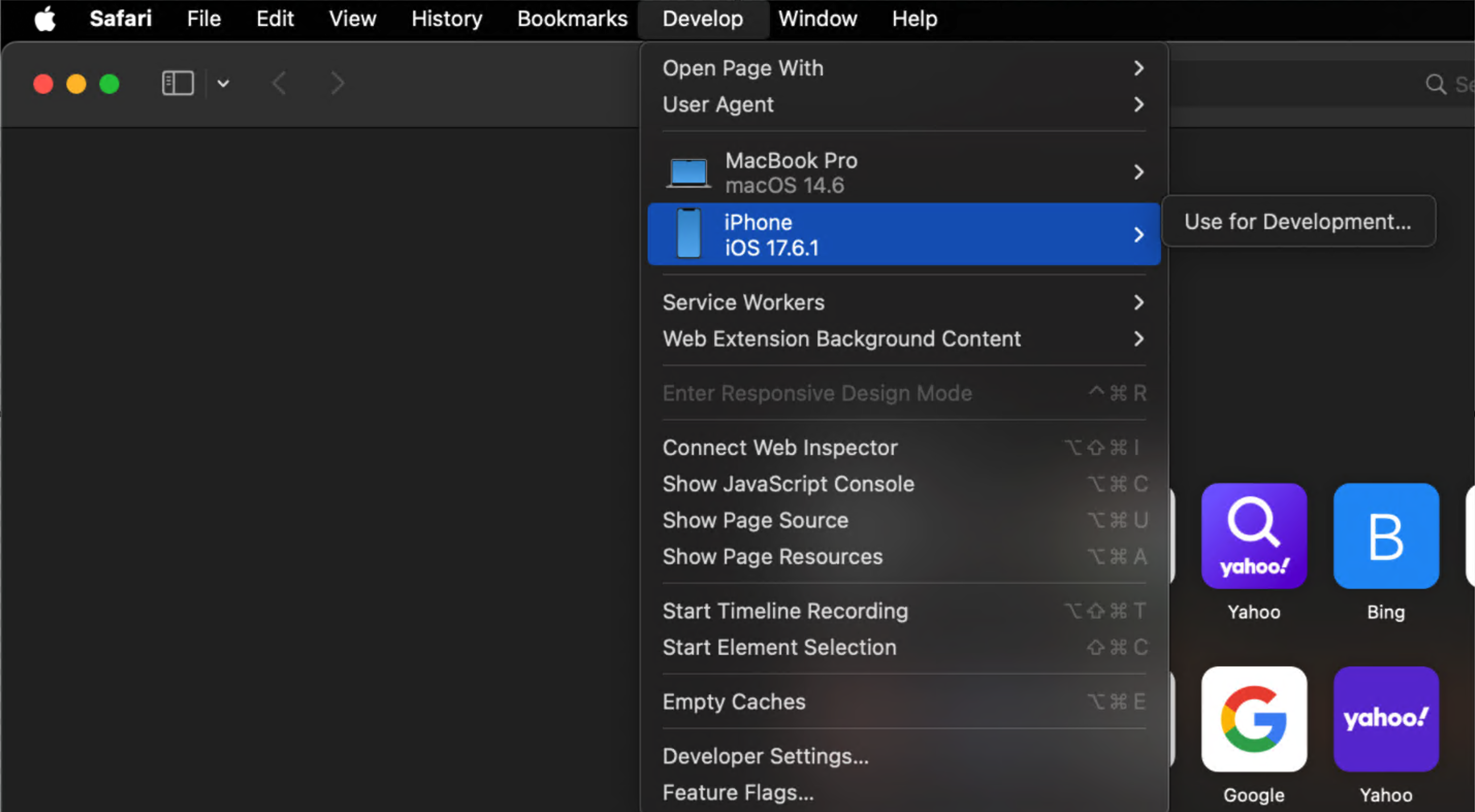This screenshot has height=812, width=1475.
Task: Click Empty Caches menu entry
Action: (733, 702)
